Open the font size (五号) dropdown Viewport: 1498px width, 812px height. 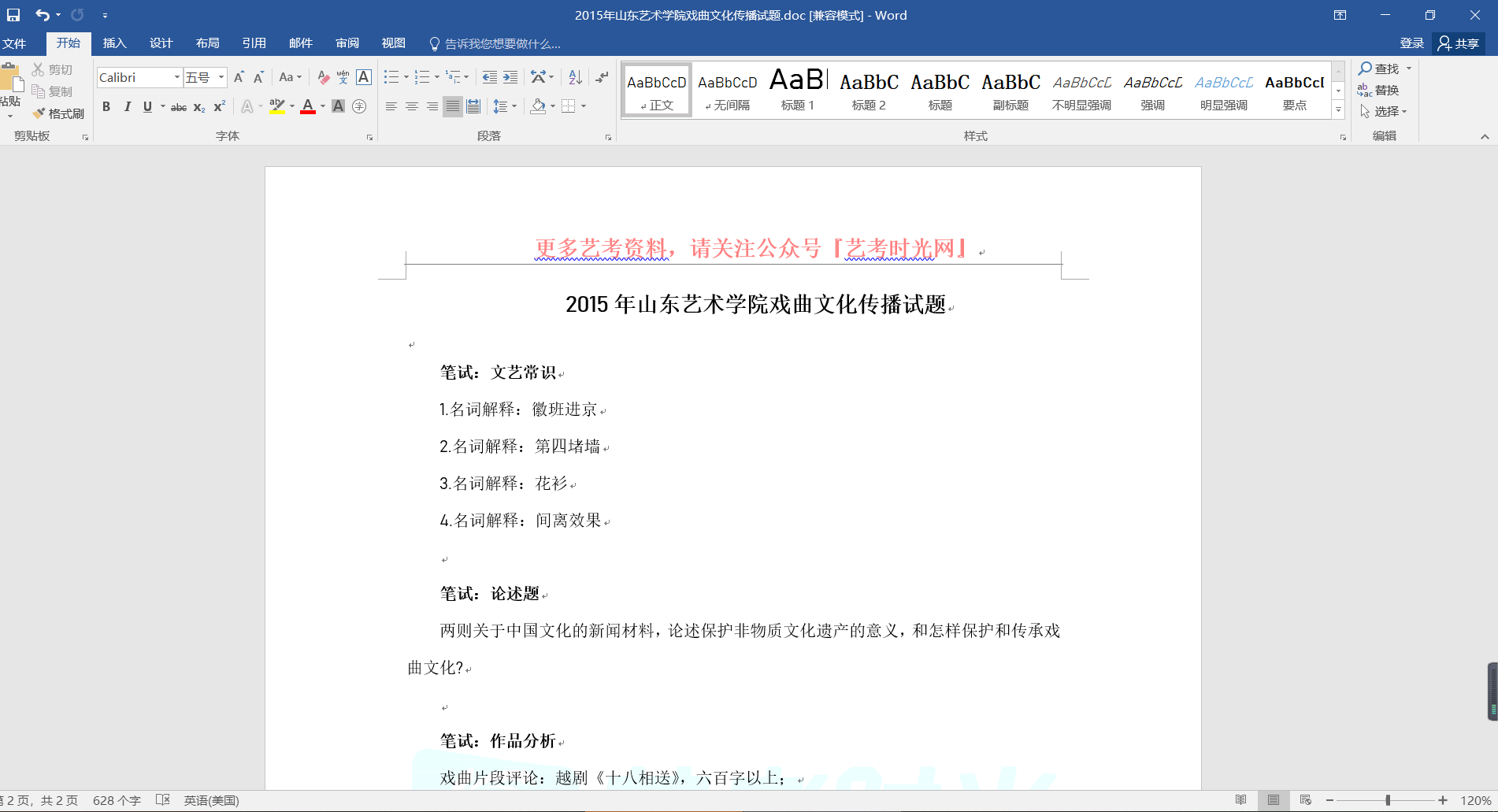pyautogui.click(x=221, y=77)
